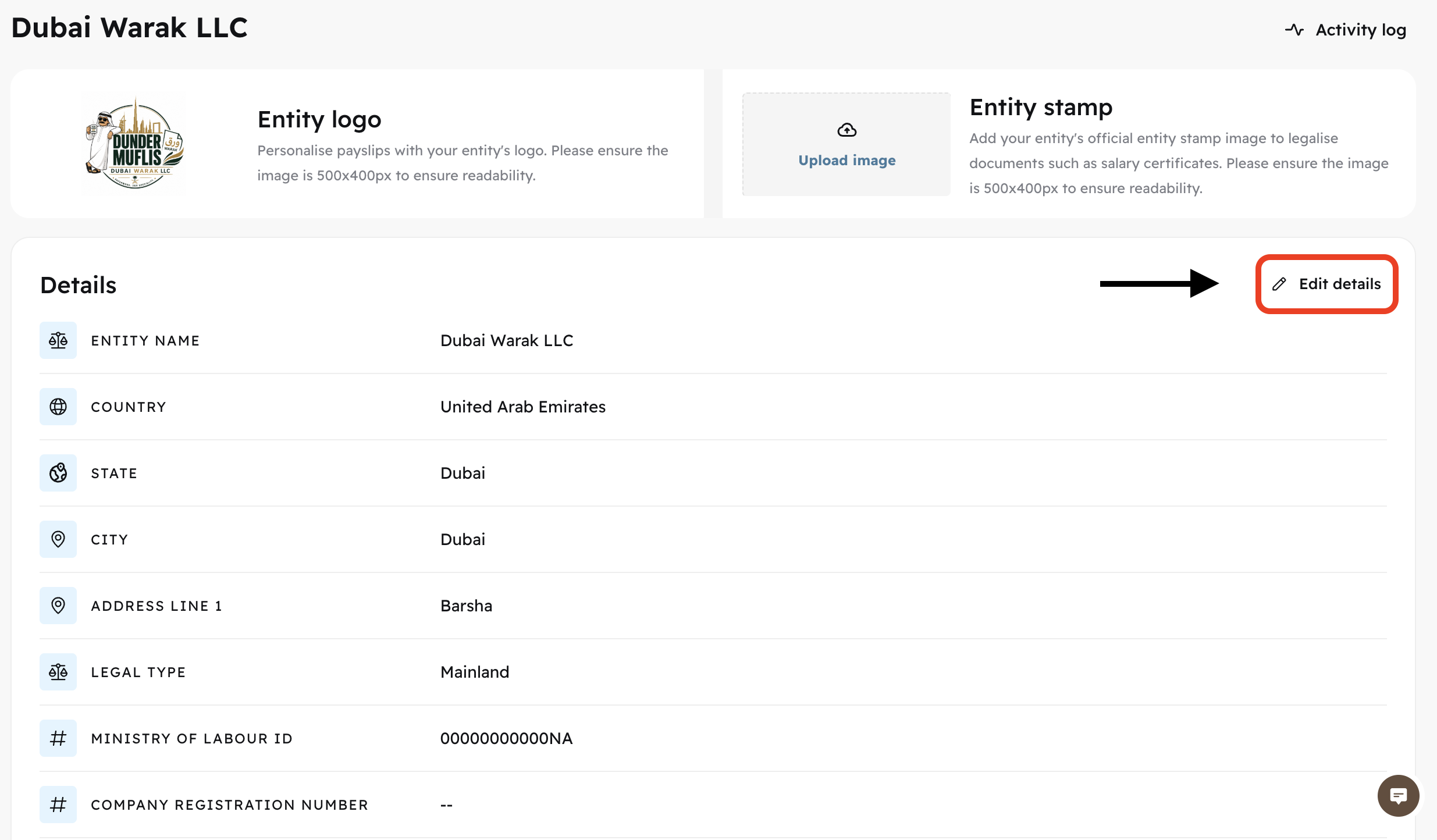Open the Activity log
1437x840 pixels.
pyautogui.click(x=1360, y=30)
